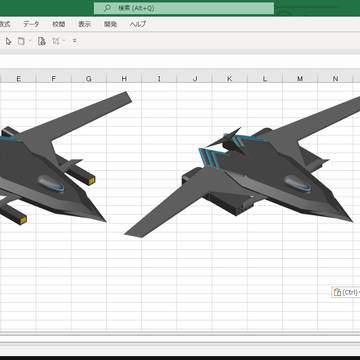Select column G header

tap(89, 79)
